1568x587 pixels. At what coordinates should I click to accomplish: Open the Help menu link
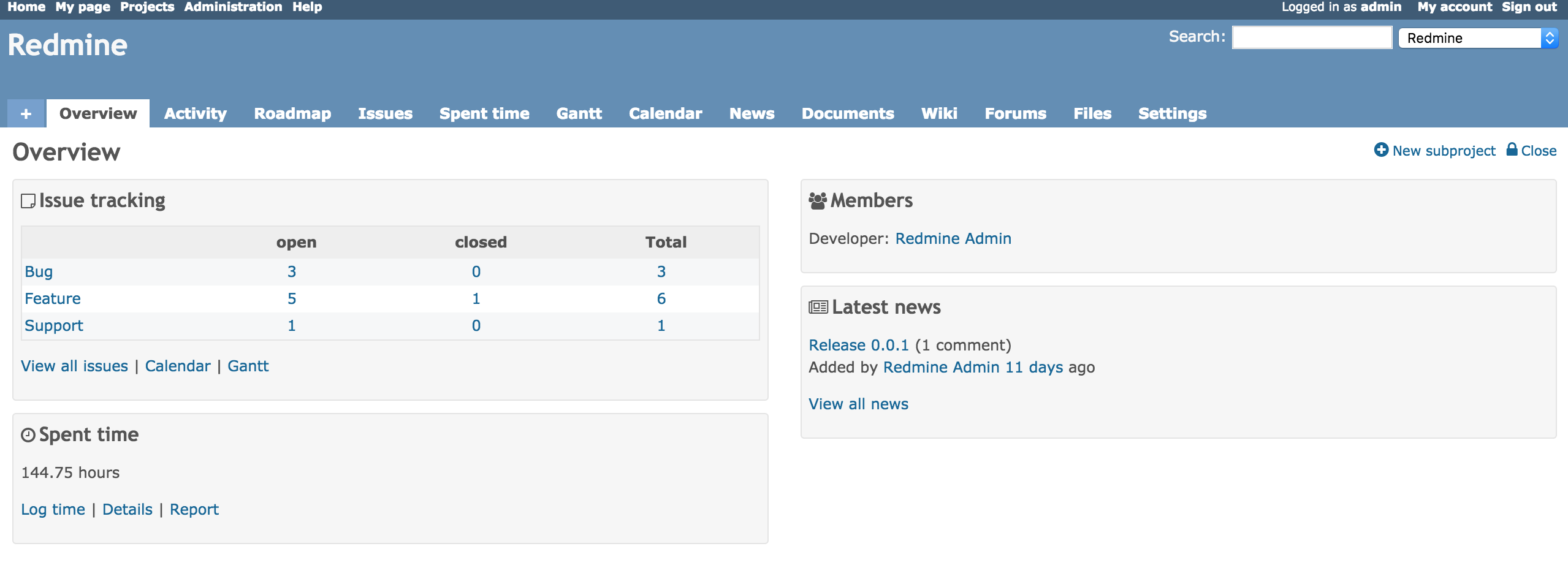click(x=307, y=7)
